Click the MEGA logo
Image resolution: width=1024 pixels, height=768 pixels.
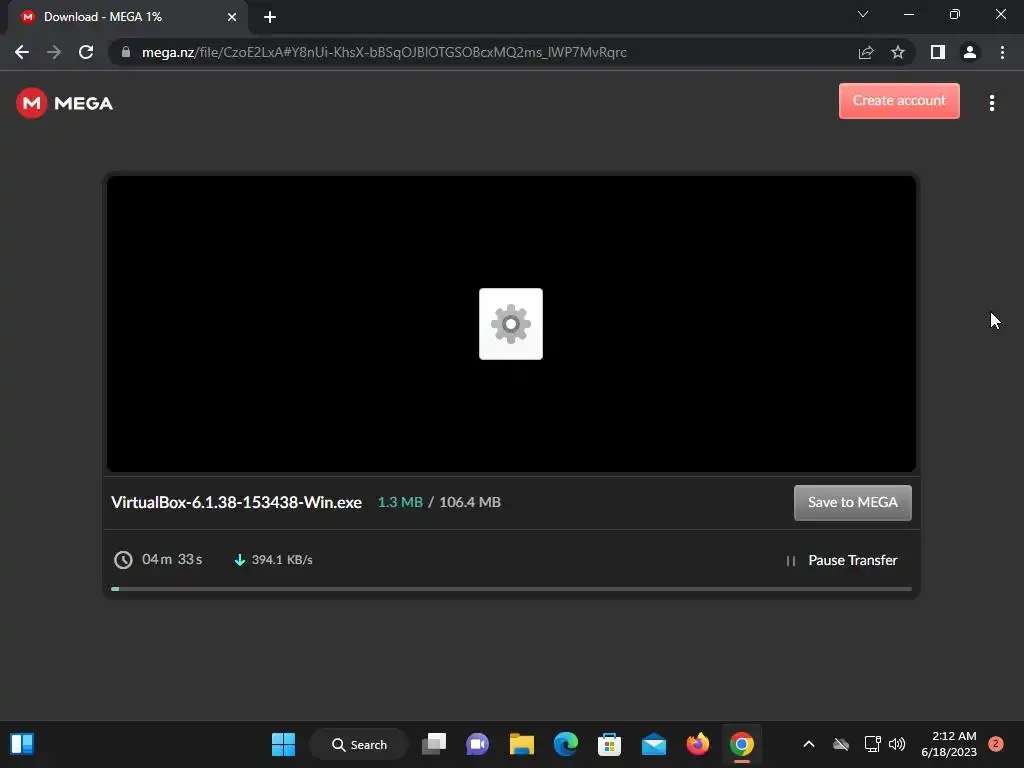[65, 103]
